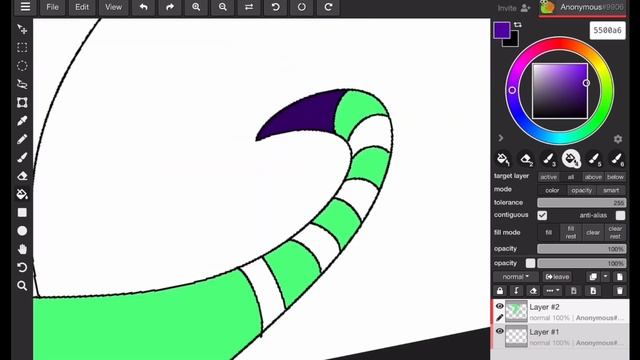Select the Ellipse selection tool
Image resolution: width=640 pixels, height=360 pixels.
click(22, 66)
